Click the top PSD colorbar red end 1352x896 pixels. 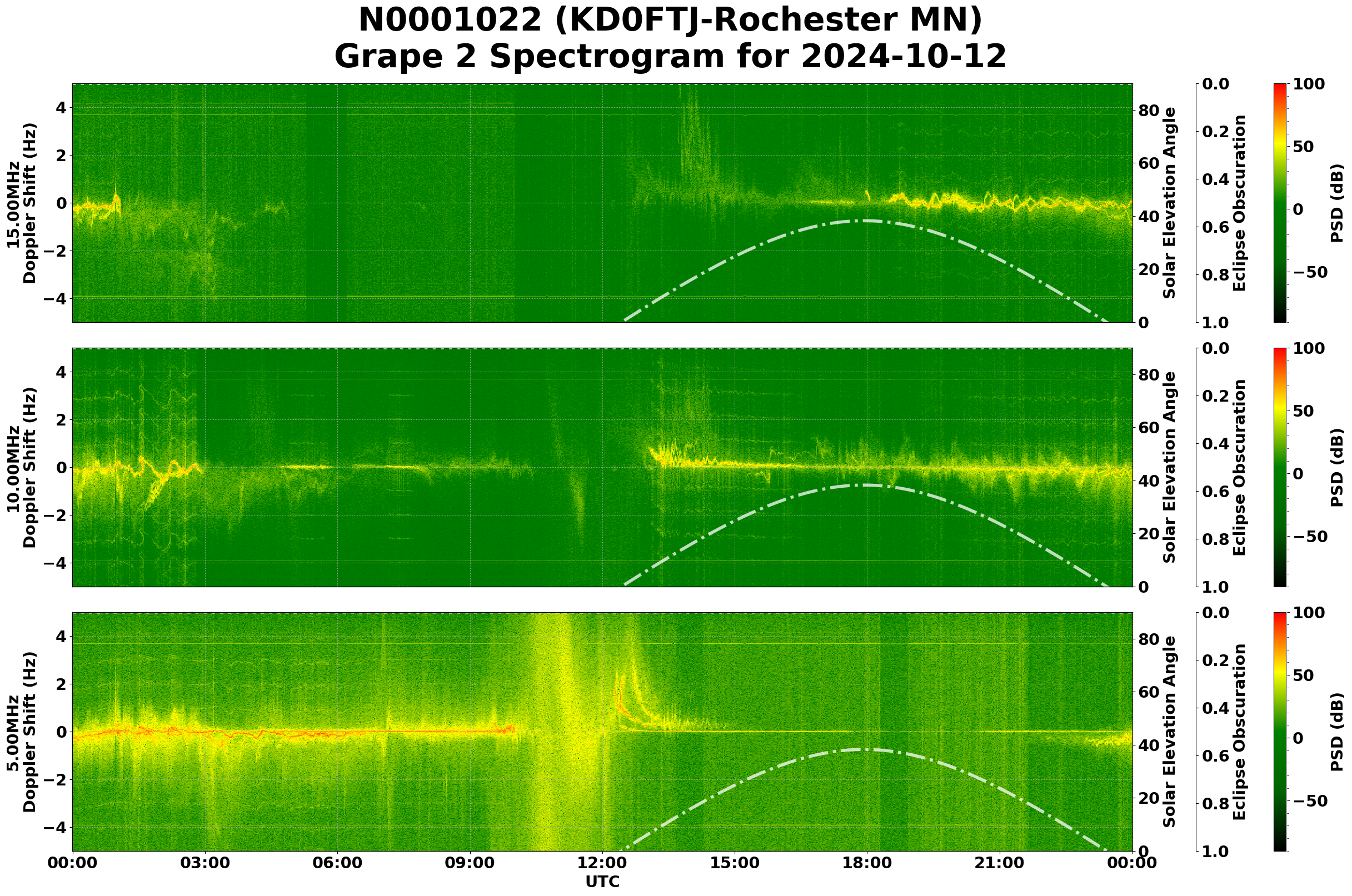click(1280, 92)
